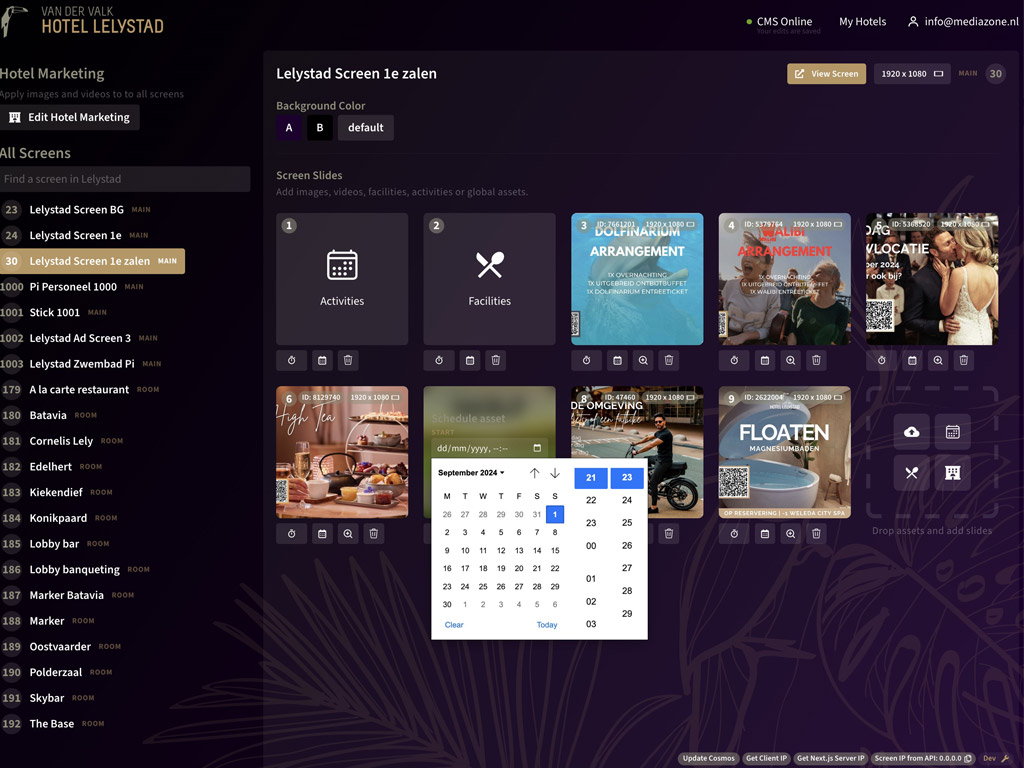Open info@mediazone.nl account menu
Viewport: 1024px width, 768px height.
click(963, 22)
